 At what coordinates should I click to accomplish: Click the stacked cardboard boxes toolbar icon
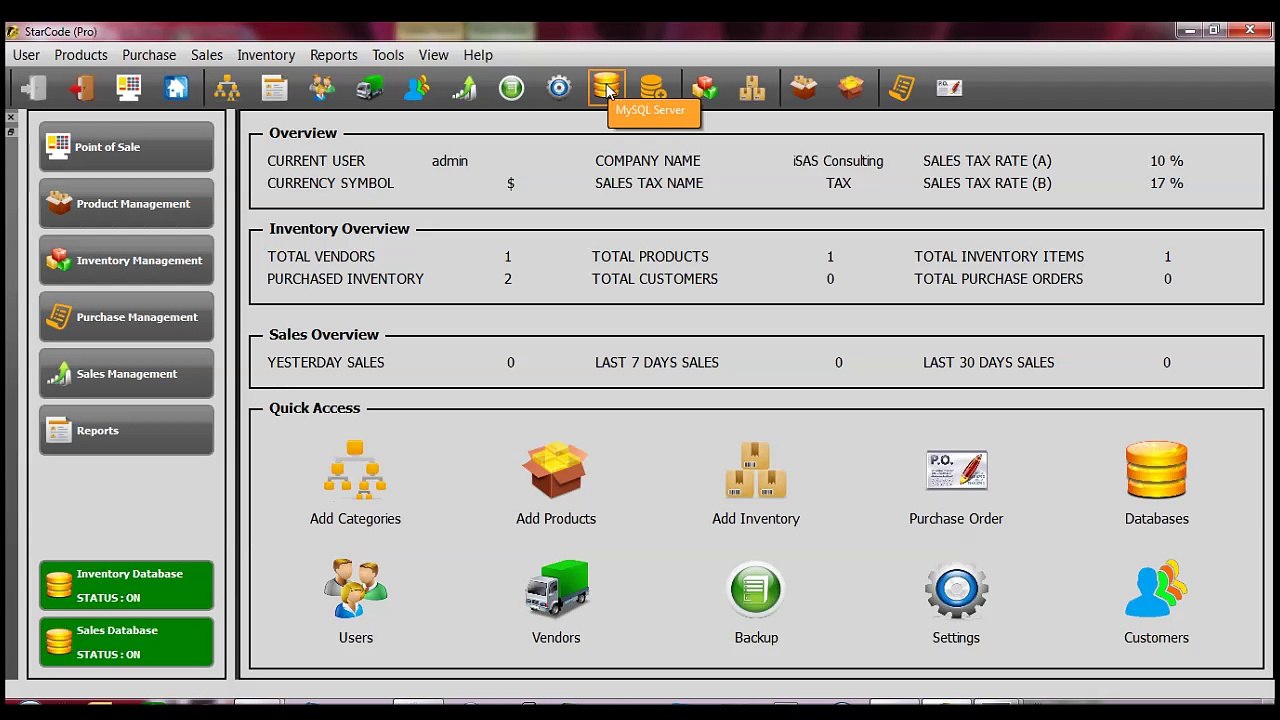(752, 88)
